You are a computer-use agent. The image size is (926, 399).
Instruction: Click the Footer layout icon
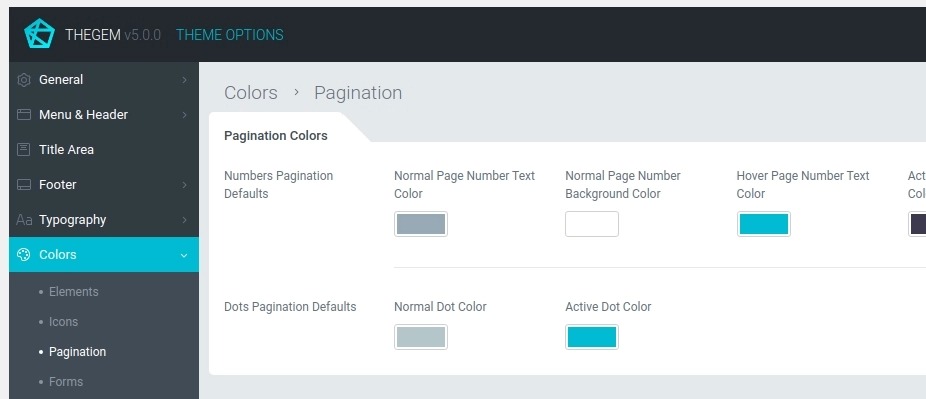[24, 185]
